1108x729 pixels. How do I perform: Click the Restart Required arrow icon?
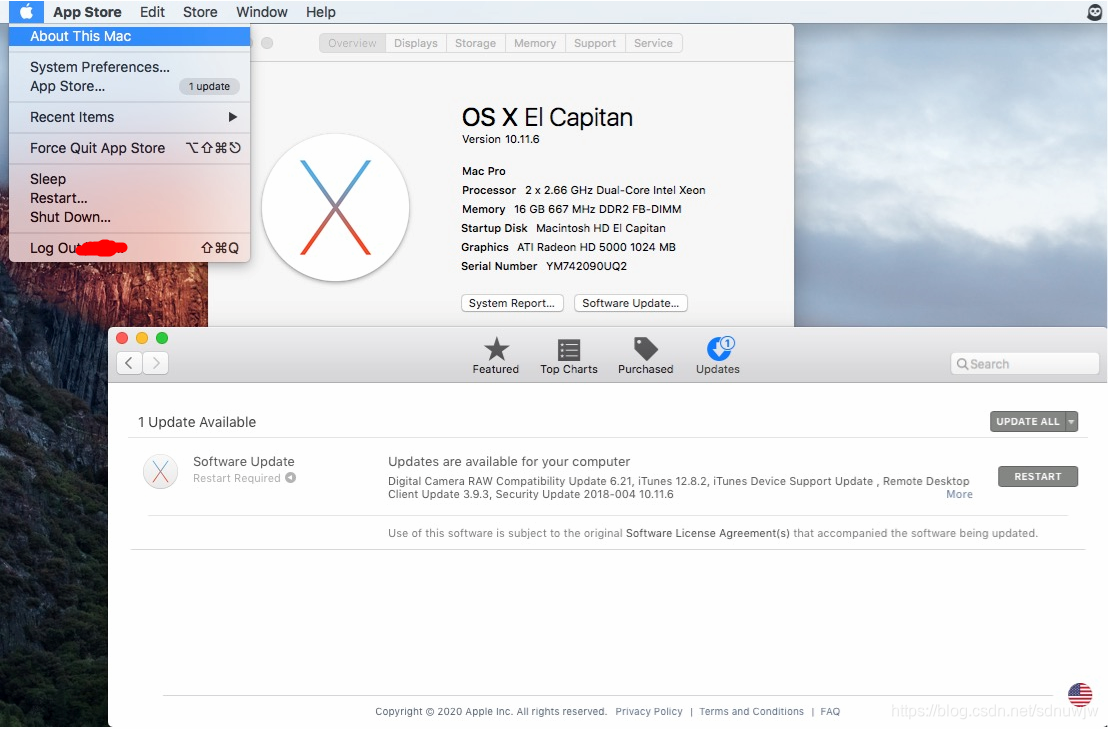tap(290, 478)
